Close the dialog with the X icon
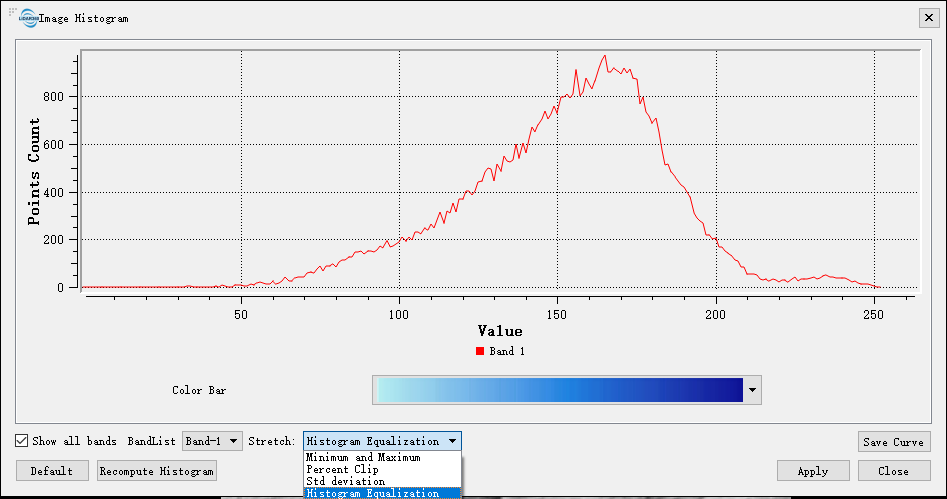Viewport: 947px width, 499px height. [x=926, y=18]
